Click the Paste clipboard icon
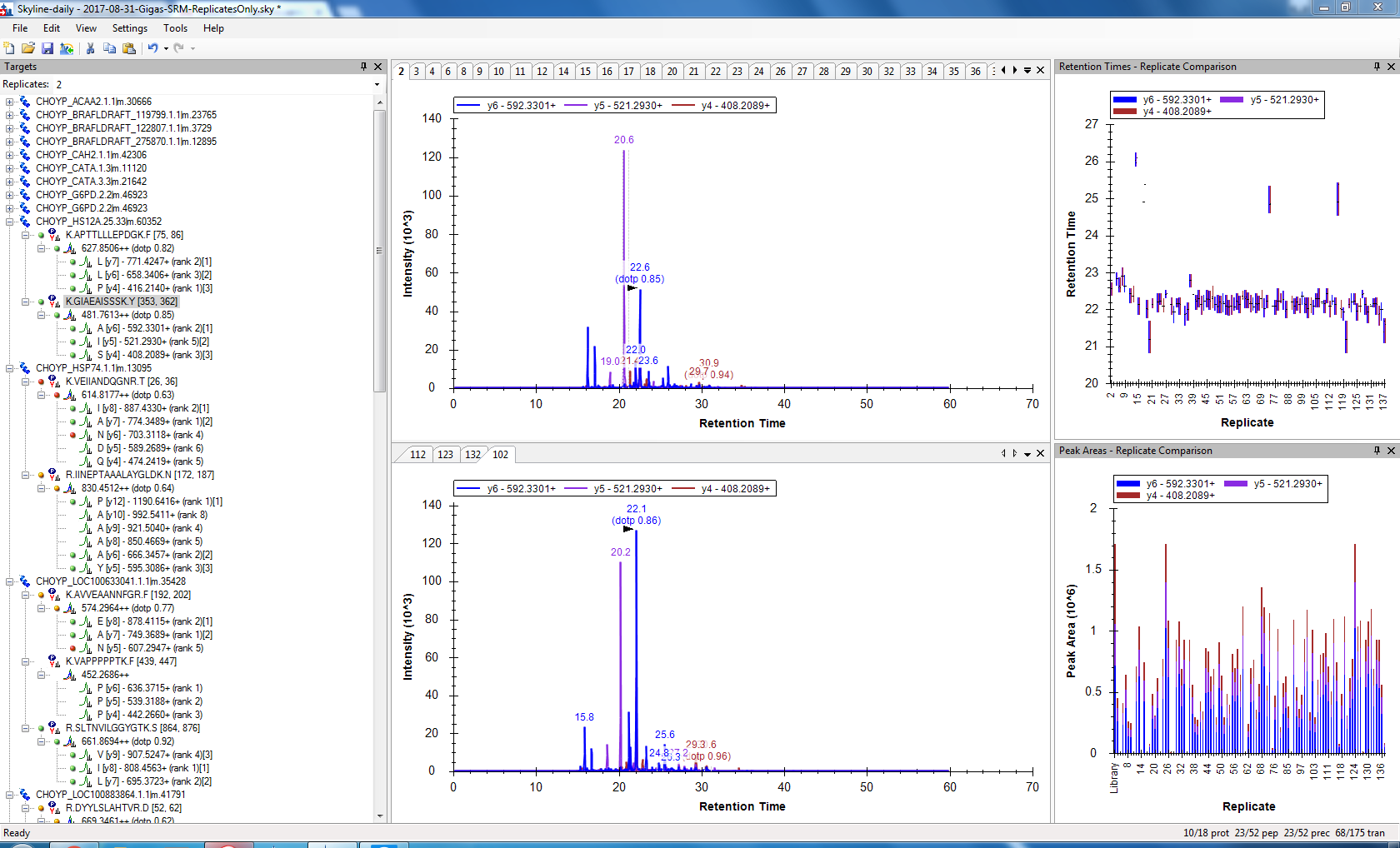This screenshot has width=1400, height=848. [x=129, y=48]
